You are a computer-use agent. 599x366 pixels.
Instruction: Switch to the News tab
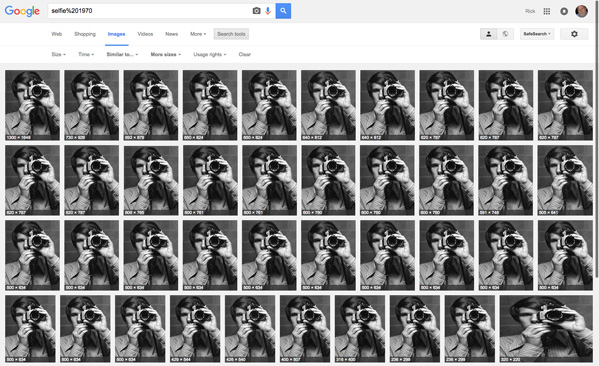click(172, 34)
